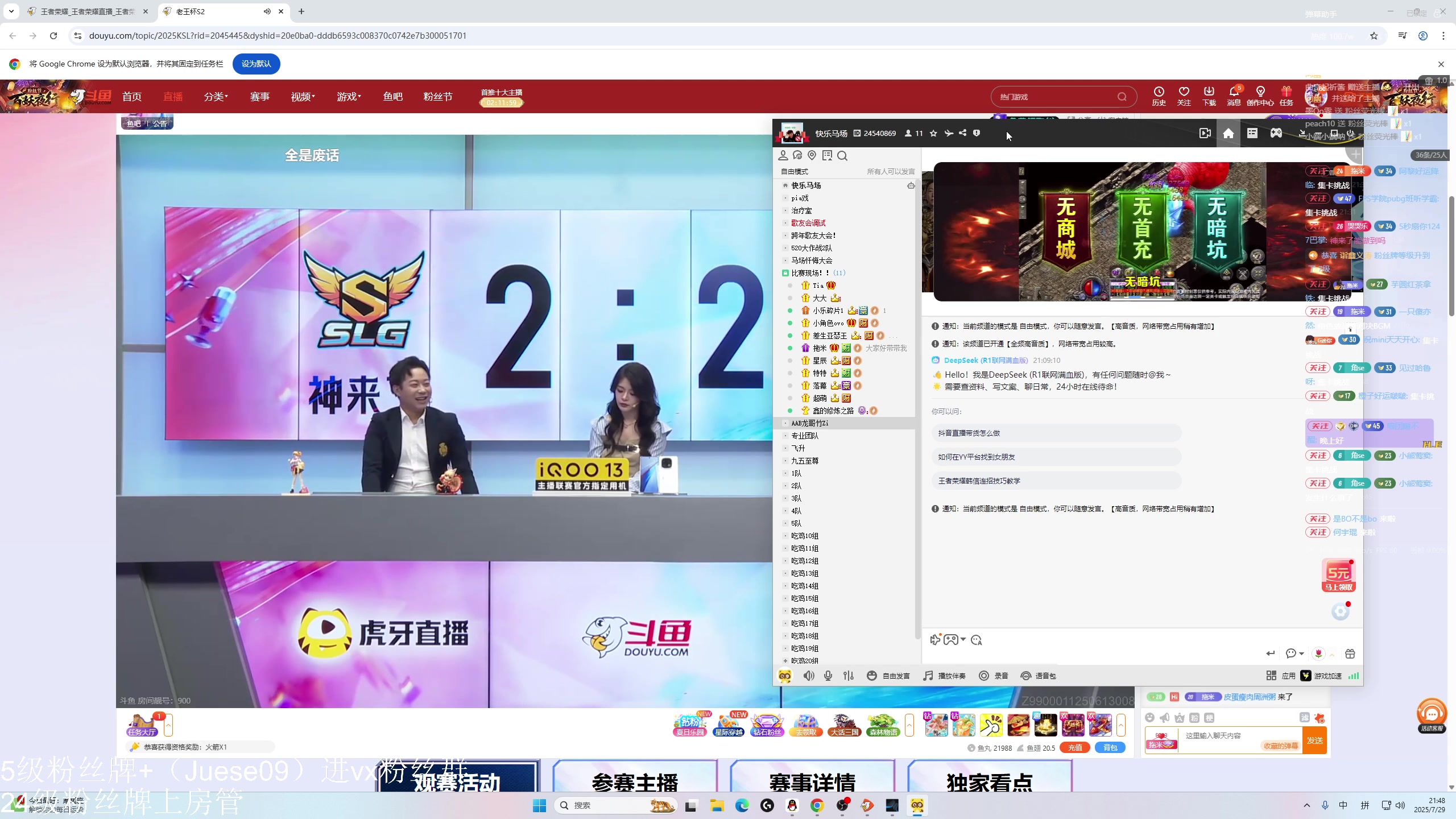Open the 应用 apps grid
The width and height of the screenshot is (1456, 819).
[1281, 676]
